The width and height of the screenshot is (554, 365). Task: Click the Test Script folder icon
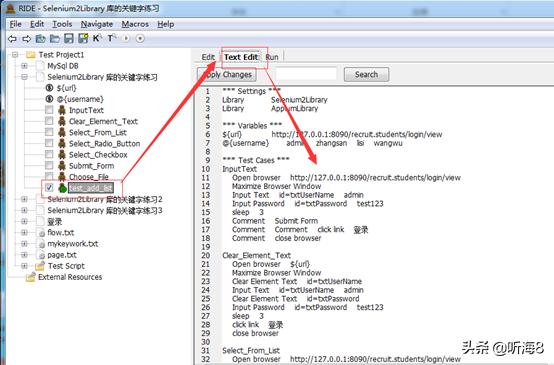click(40, 266)
